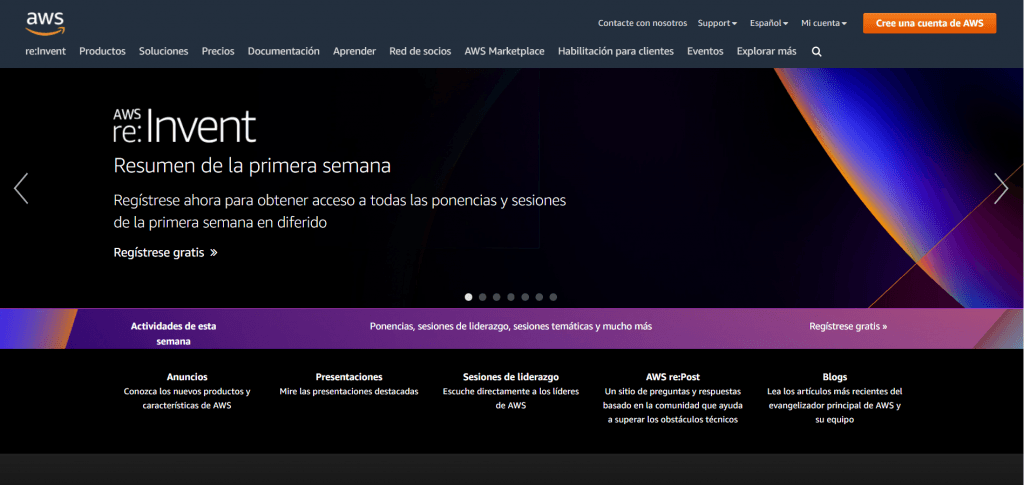This screenshot has height=485, width=1024.
Task: Click Un sitio de preguntas description
Action: click(x=673, y=405)
